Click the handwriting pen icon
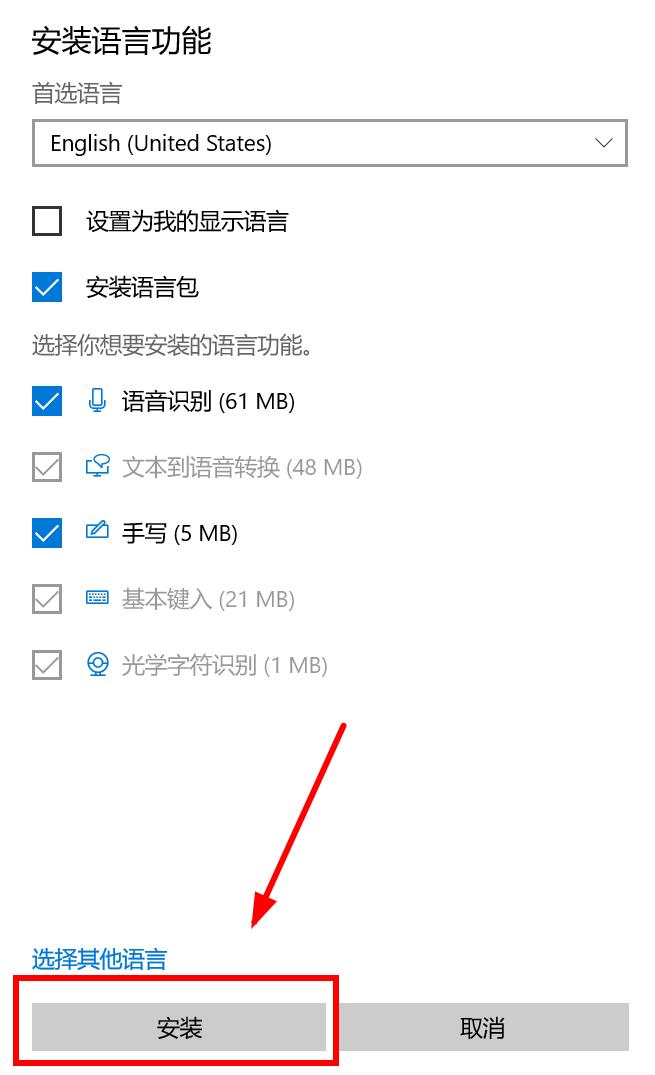The width and height of the screenshot is (655, 1075). point(97,531)
